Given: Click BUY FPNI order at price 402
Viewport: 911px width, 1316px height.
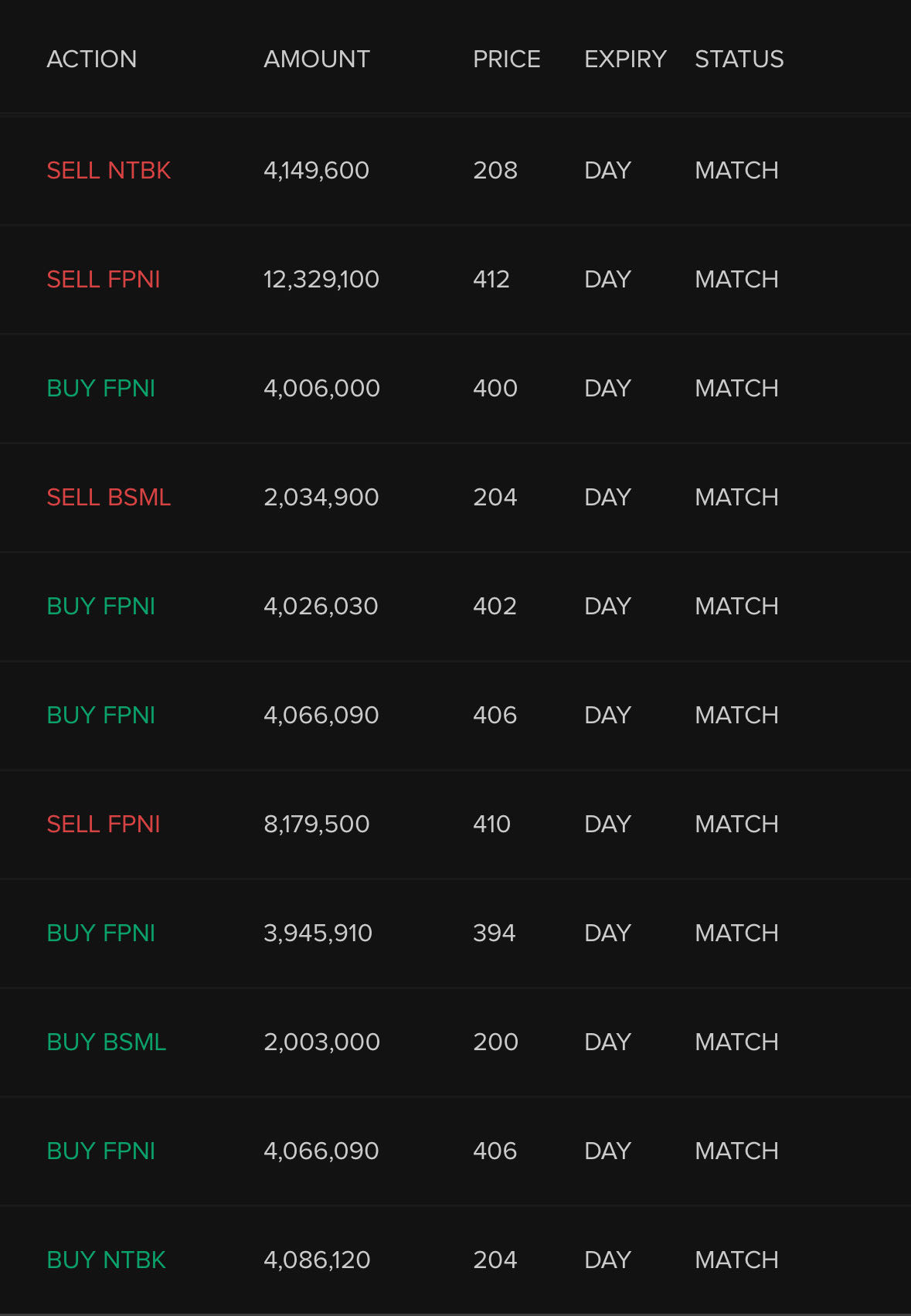Looking at the screenshot, I should [101, 606].
